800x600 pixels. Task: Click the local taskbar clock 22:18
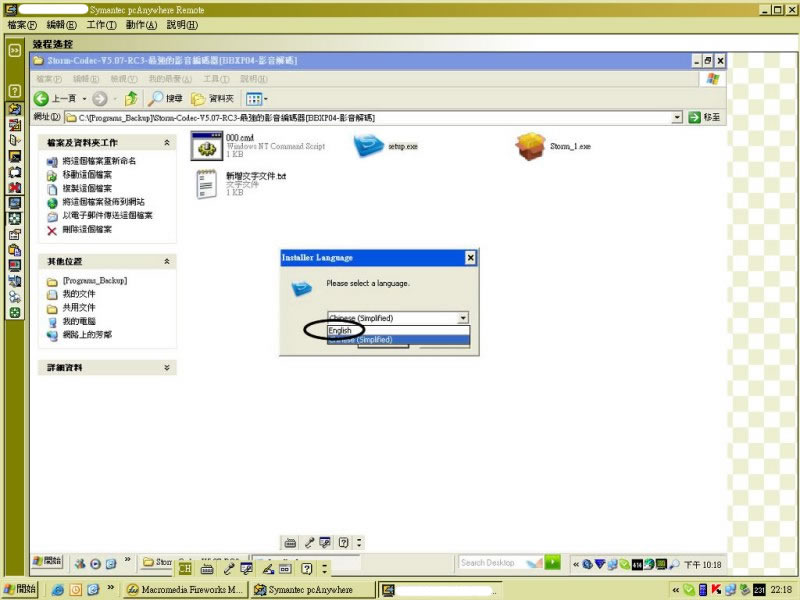(x=781, y=589)
